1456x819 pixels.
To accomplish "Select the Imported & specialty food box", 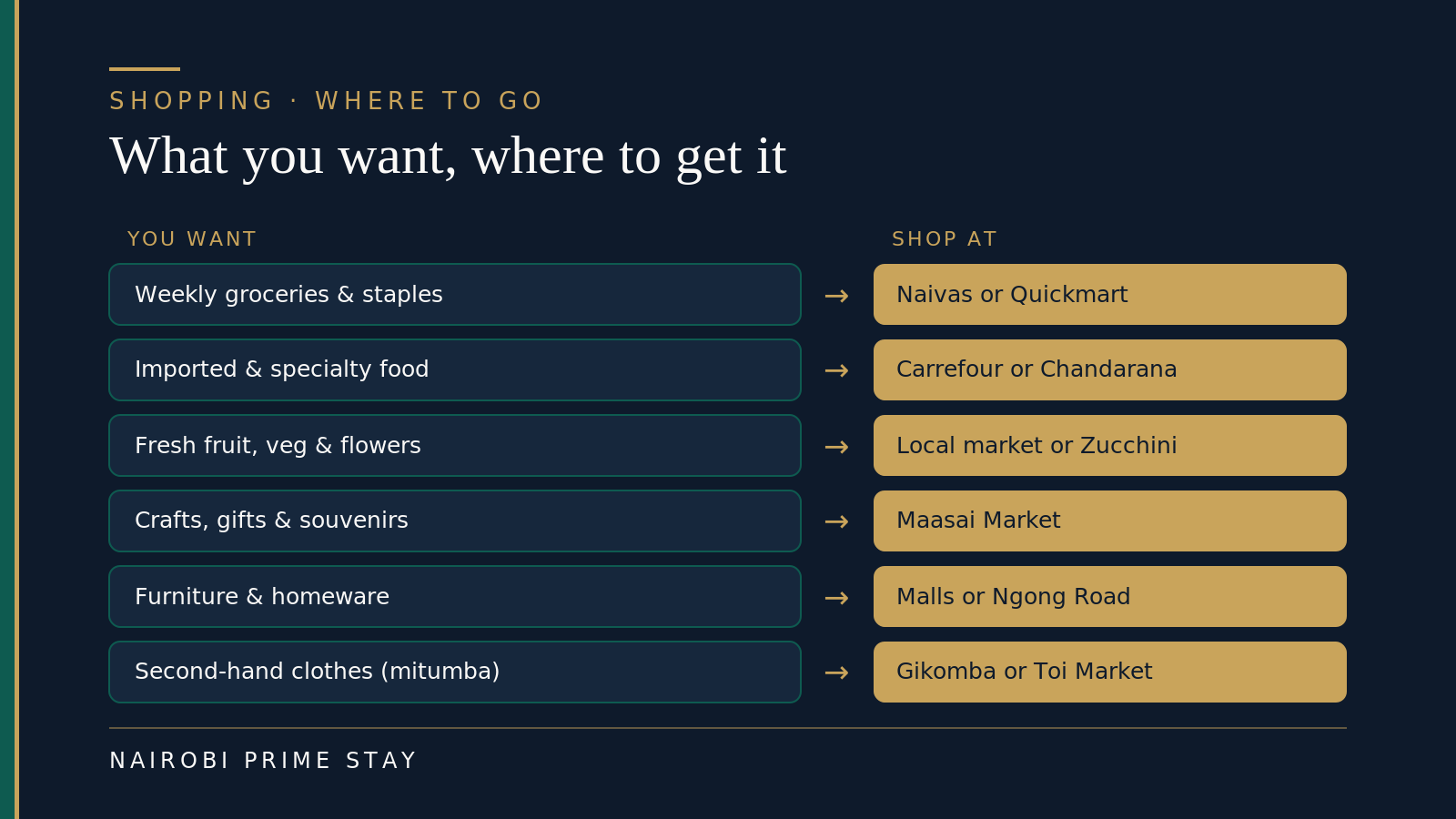I will [455, 369].
